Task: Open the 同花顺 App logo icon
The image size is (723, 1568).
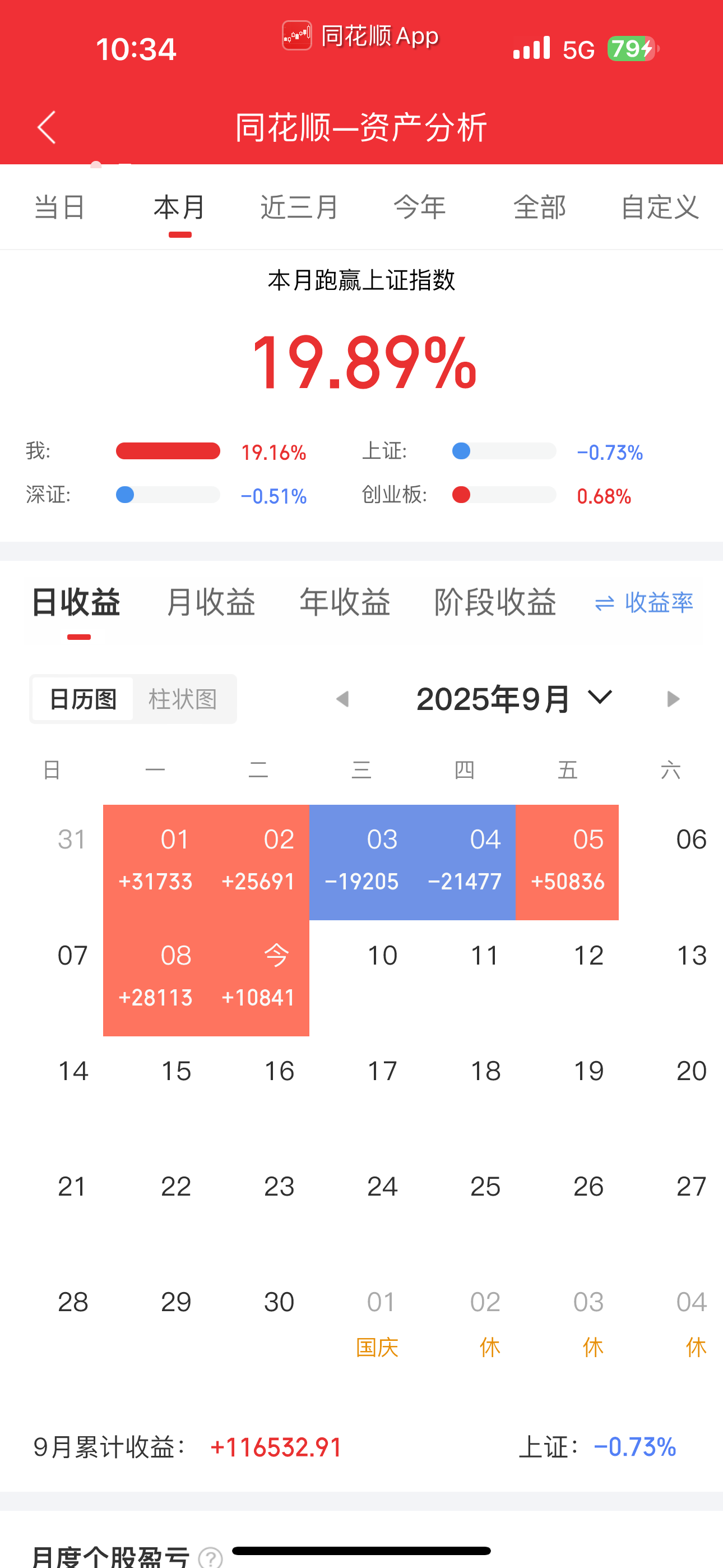Action: pos(296,36)
